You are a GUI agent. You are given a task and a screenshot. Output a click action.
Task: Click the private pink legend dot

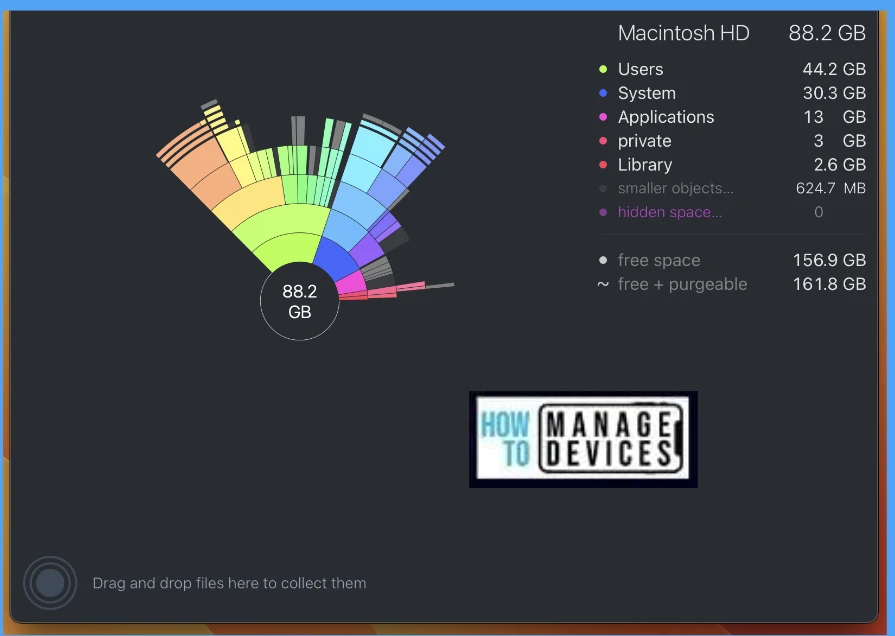603,140
